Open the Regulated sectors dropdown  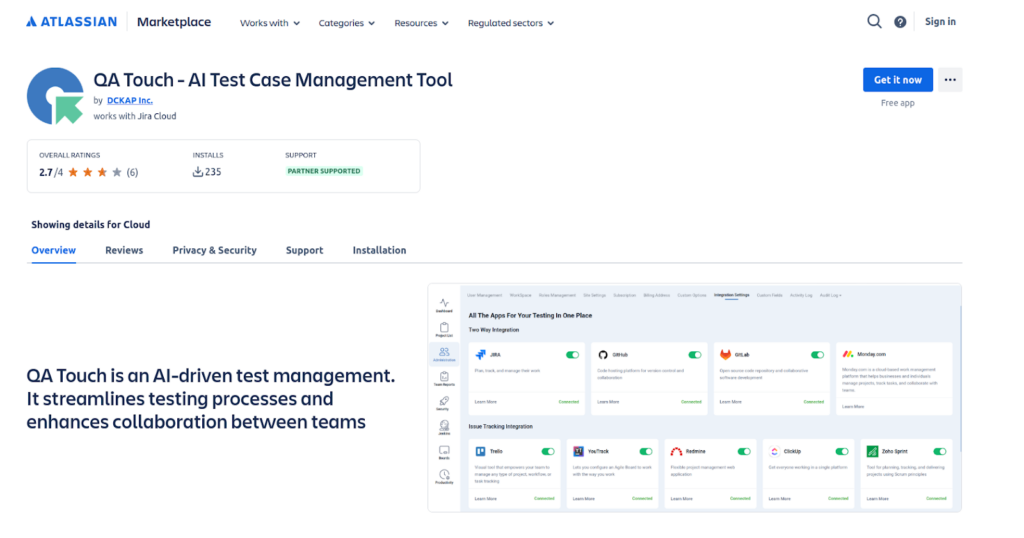[510, 23]
